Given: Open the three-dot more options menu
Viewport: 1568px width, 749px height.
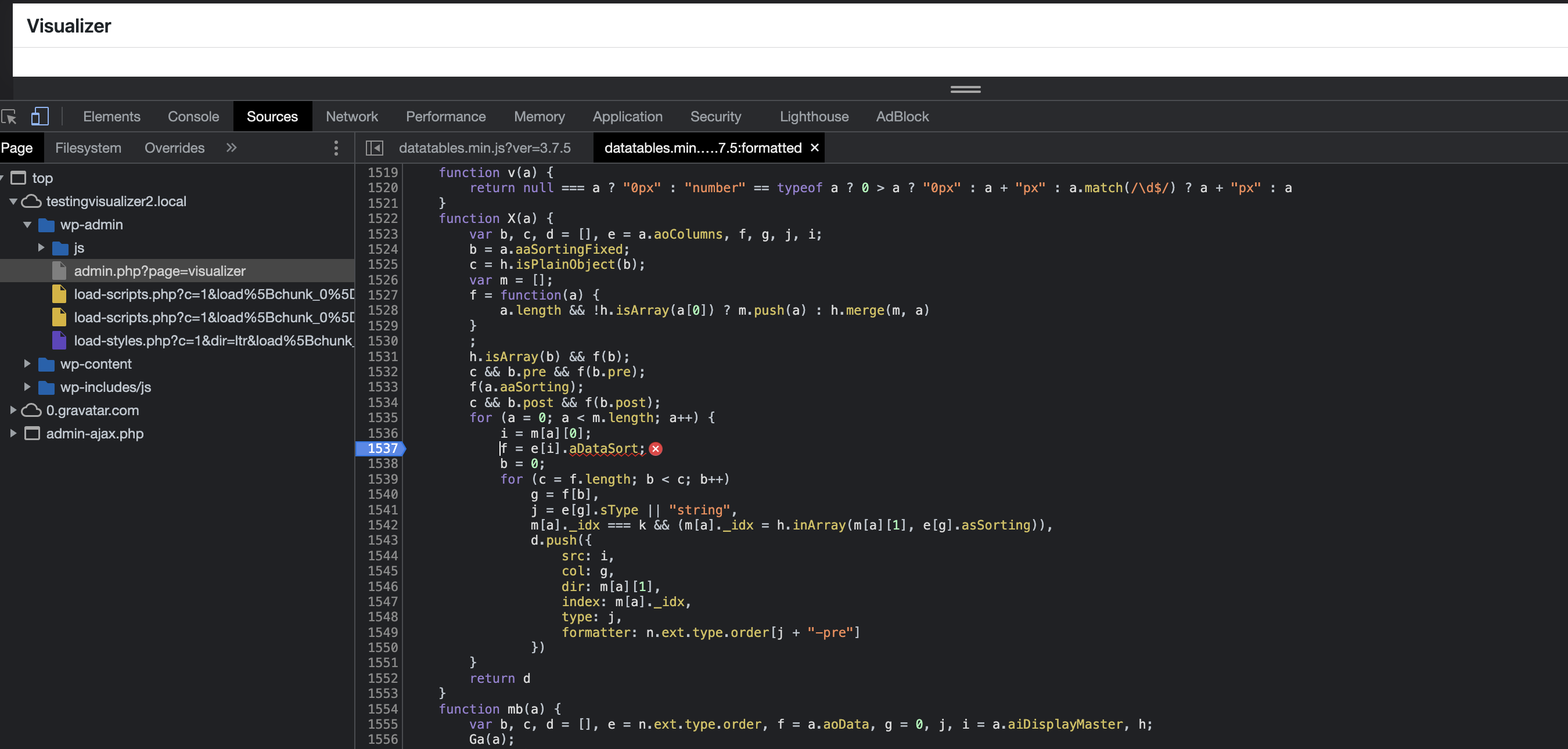Looking at the screenshot, I should pos(336,148).
